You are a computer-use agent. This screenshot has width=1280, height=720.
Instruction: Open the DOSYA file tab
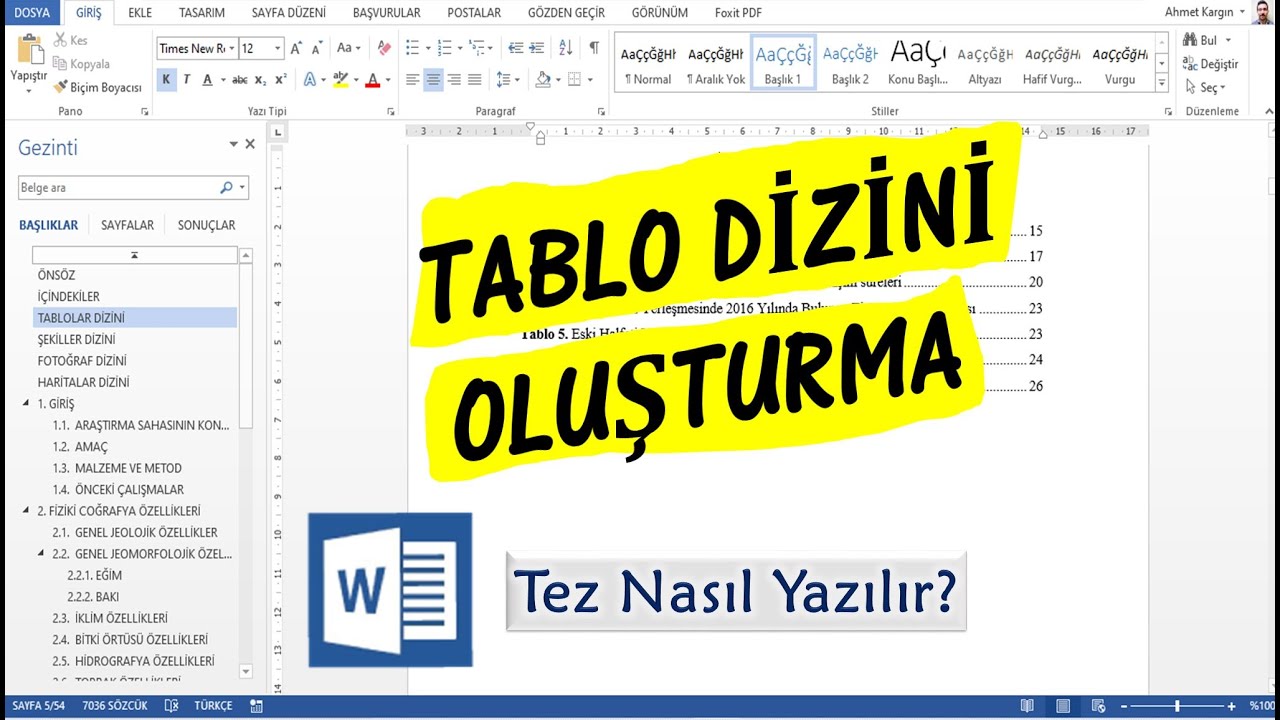tap(32, 13)
